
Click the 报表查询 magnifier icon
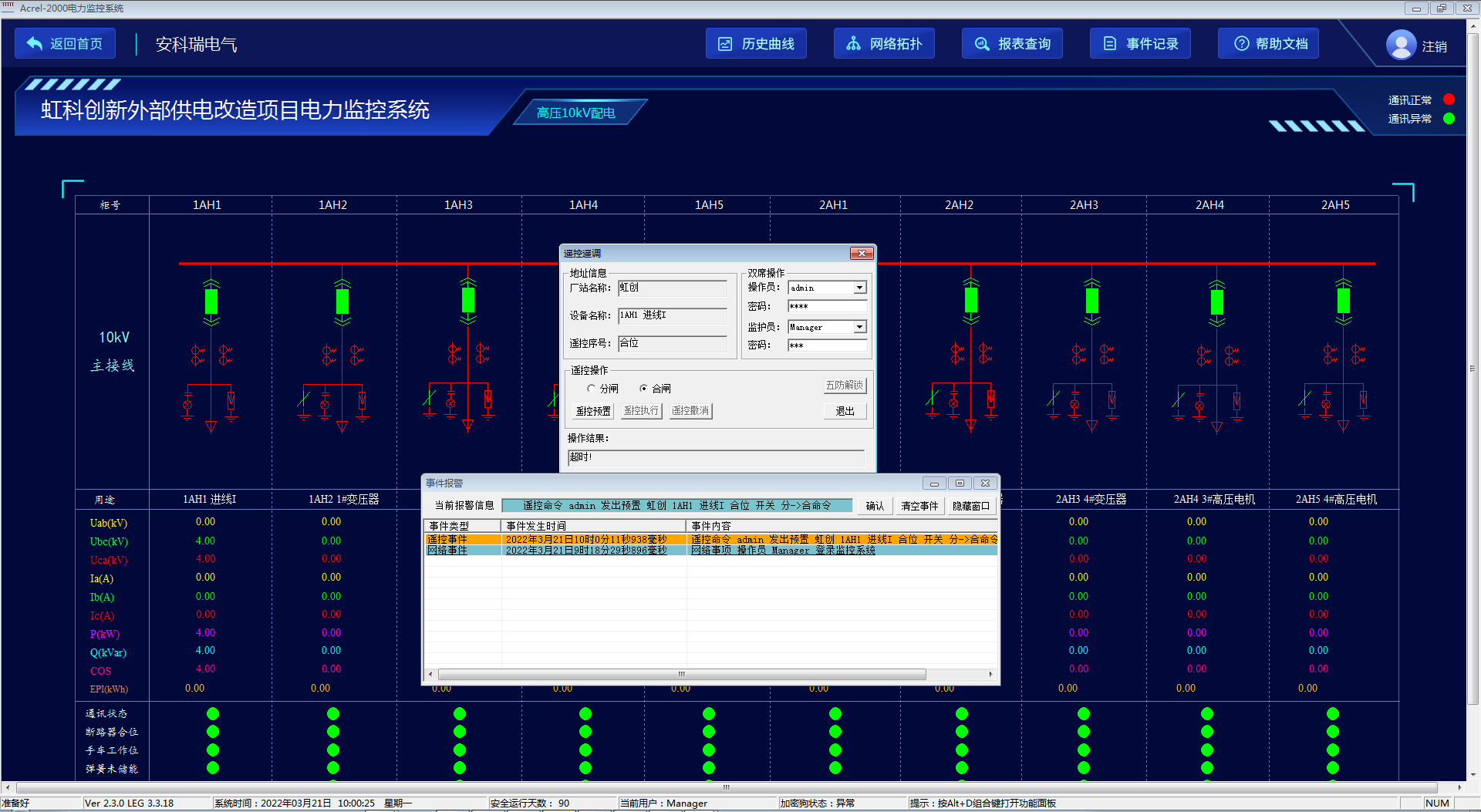click(981, 44)
